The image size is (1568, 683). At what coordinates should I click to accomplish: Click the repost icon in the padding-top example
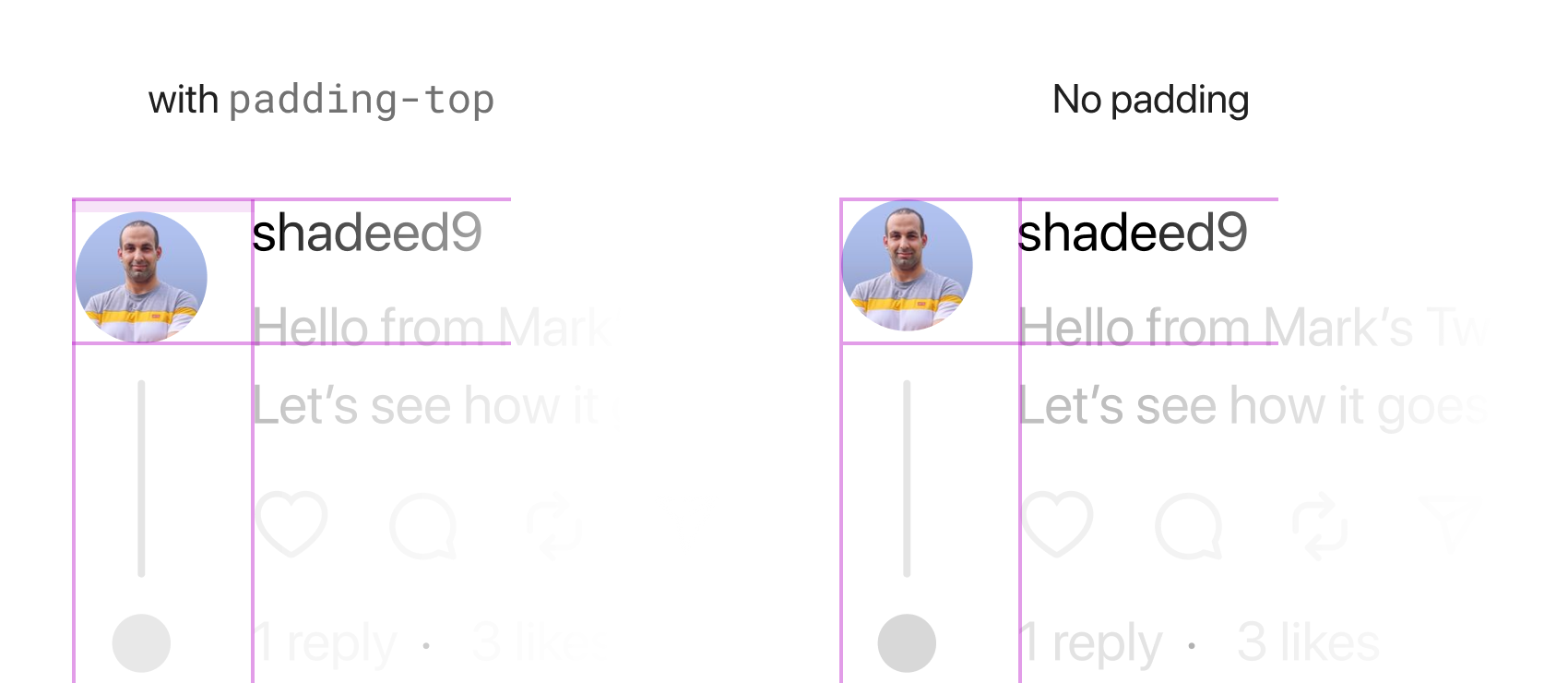[x=554, y=526]
